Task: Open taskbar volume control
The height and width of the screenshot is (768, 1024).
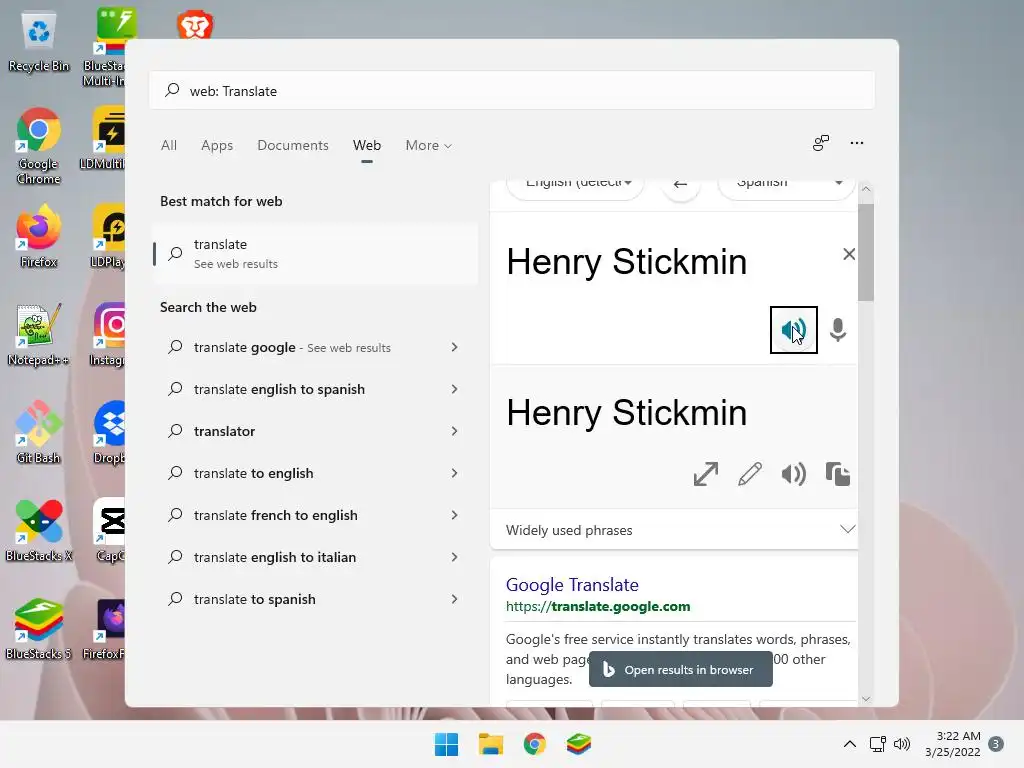Action: pyautogui.click(x=902, y=744)
